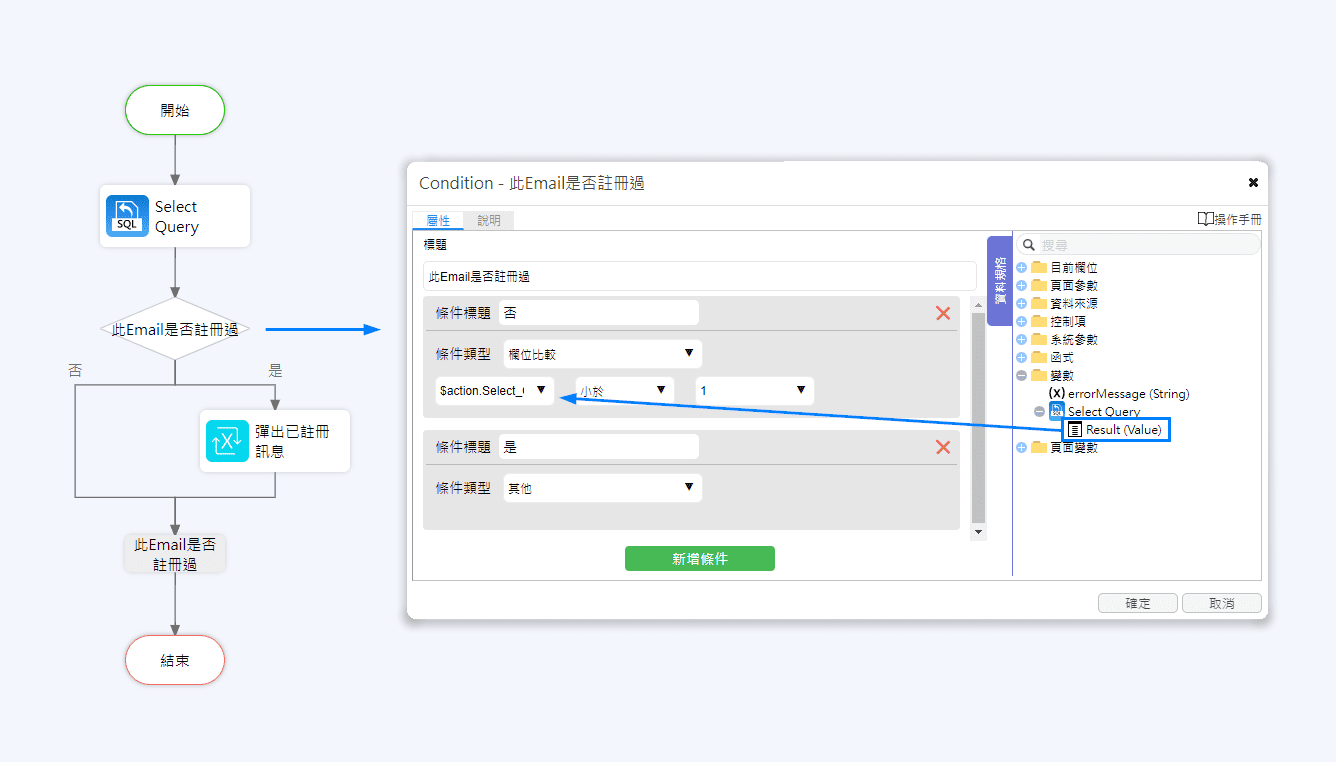Expand the 控制項 tree node
The height and width of the screenshot is (762, 1336).
coord(1022,322)
